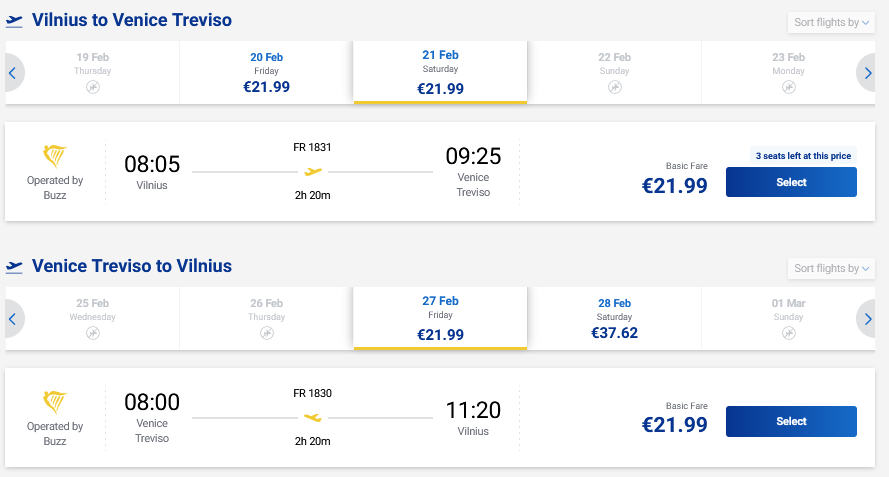Select the 08:05 Vilnius flight fare
The height and width of the screenshot is (477, 889).
click(x=790, y=183)
